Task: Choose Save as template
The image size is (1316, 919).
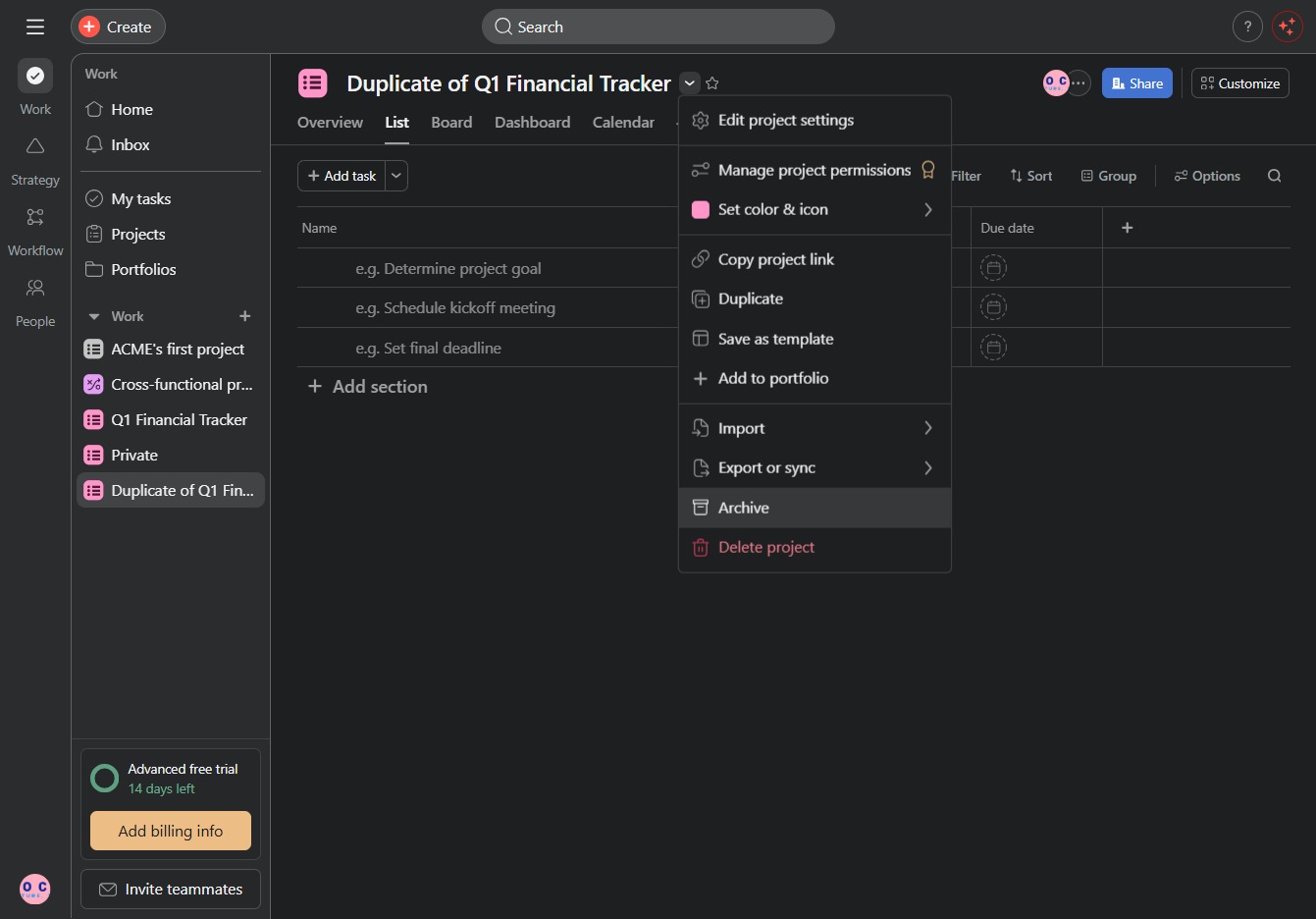Action: click(815, 339)
